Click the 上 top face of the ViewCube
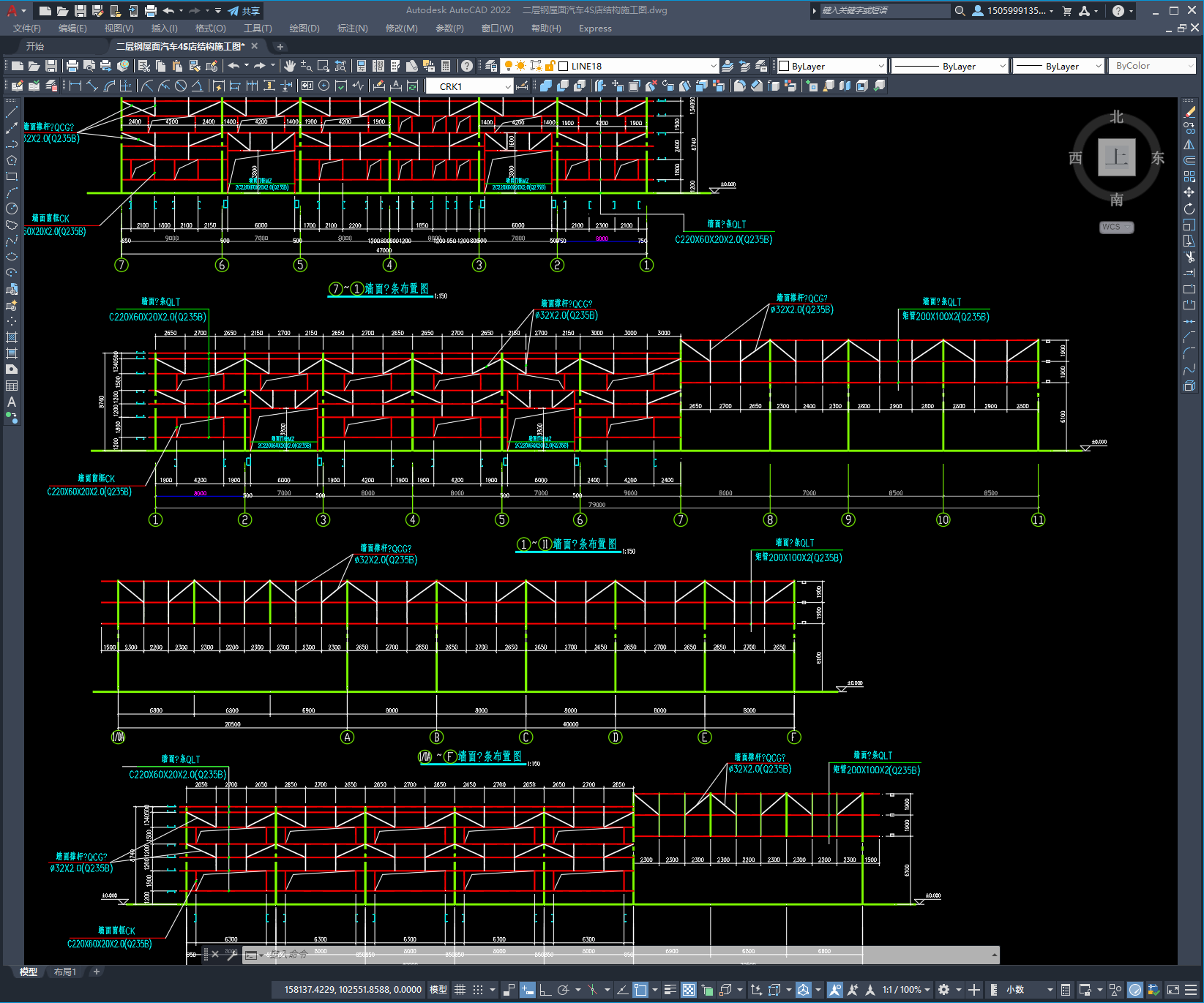Screen dimensions: 1204x1003 (1117, 157)
